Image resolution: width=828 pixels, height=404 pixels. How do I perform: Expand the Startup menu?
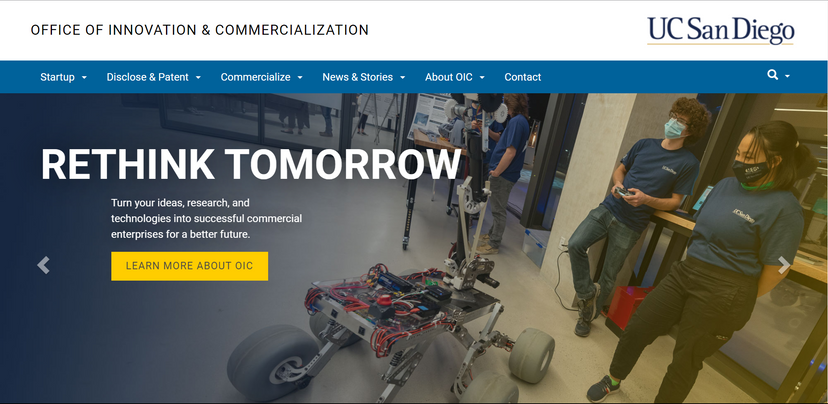coord(63,77)
